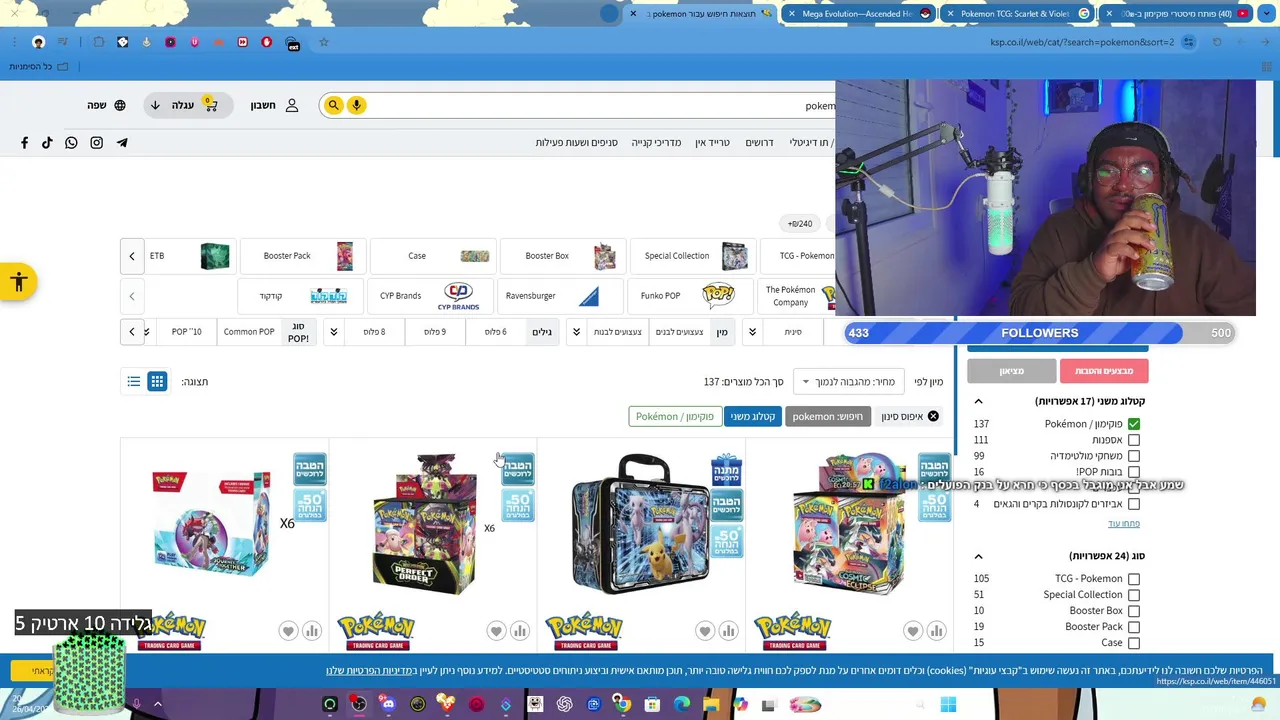This screenshot has height=720, width=1280.
Task: Open the מבצעים והטבות button
Action: [x=1104, y=371]
